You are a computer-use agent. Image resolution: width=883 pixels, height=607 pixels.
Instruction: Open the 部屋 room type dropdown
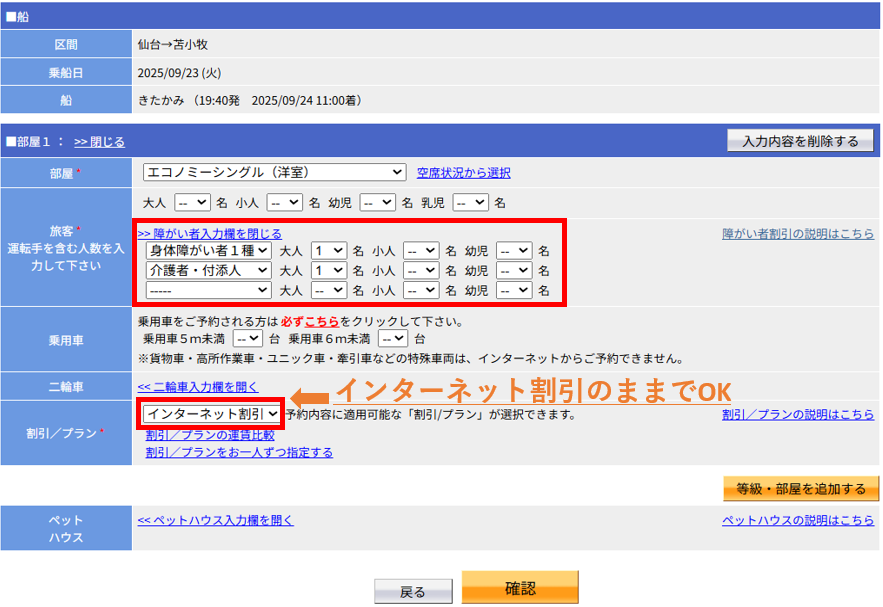274,172
